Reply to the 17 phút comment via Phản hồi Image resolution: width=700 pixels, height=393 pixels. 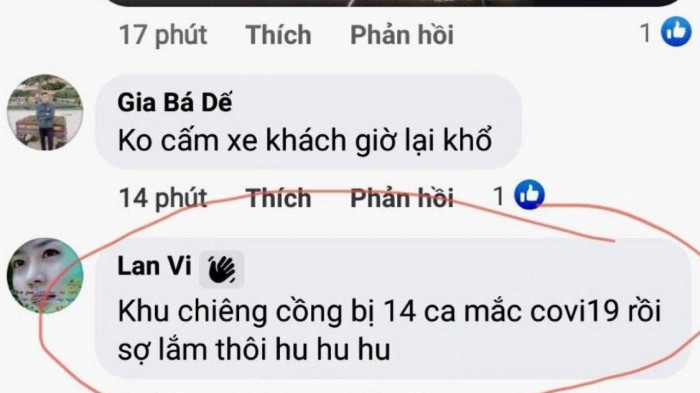tap(402, 35)
